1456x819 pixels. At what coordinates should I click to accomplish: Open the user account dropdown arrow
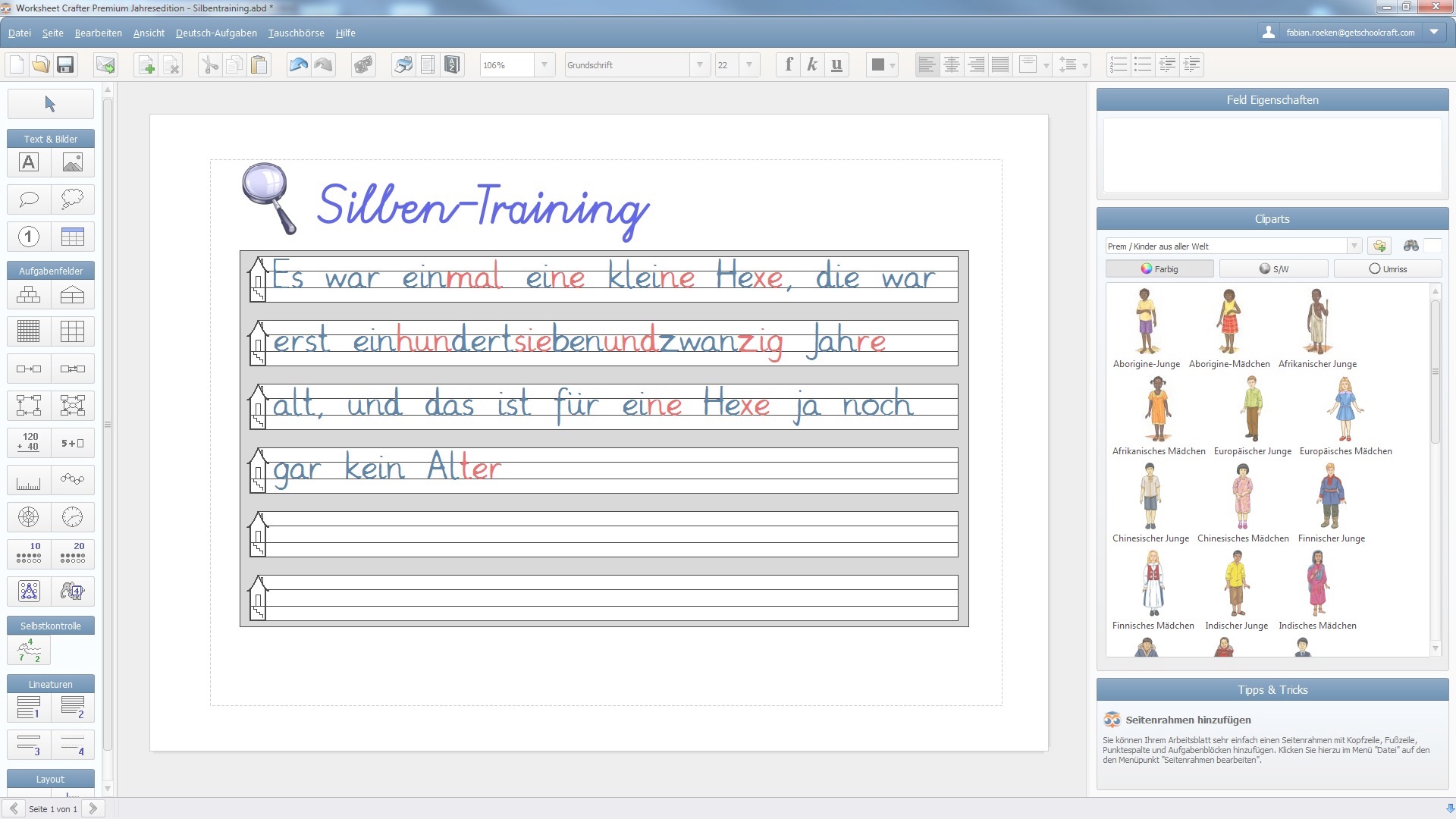[x=1433, y=33]
